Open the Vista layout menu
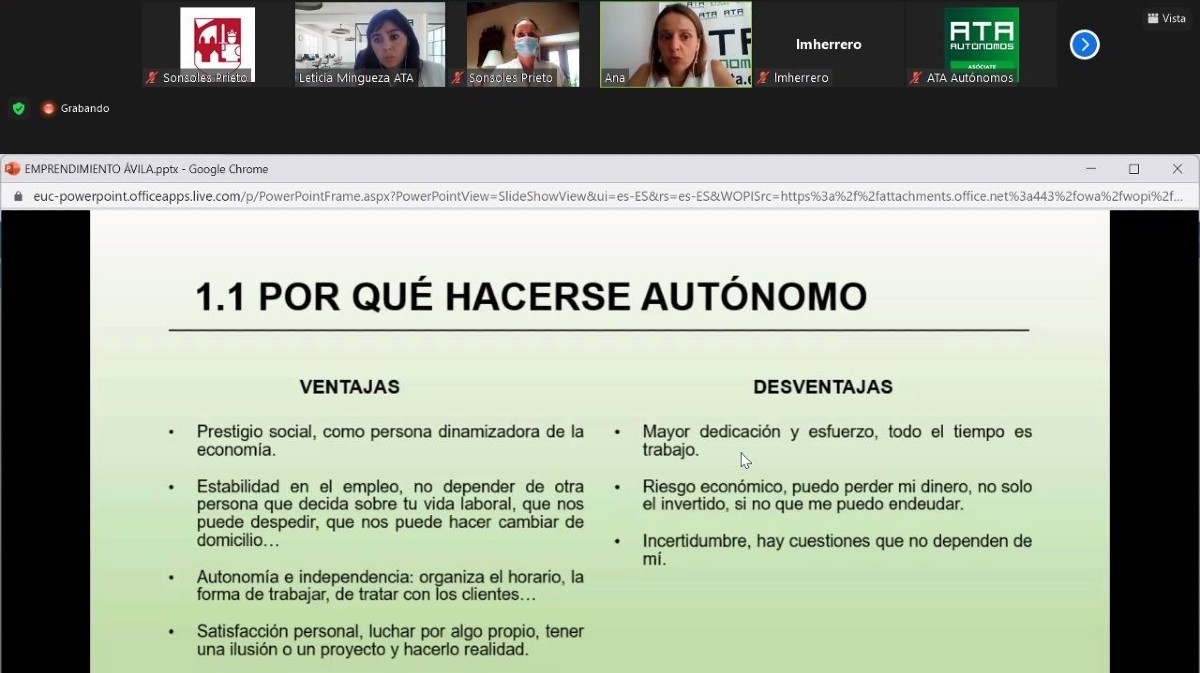Image resolution: width=1200 pixels, height=673 pixels. point(1166,18)
